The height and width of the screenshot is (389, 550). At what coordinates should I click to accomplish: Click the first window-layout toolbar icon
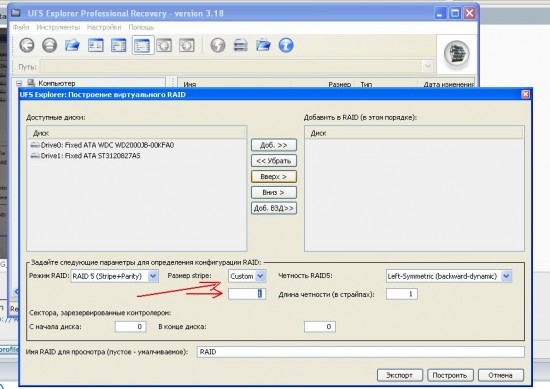click(x=95, y=45)
